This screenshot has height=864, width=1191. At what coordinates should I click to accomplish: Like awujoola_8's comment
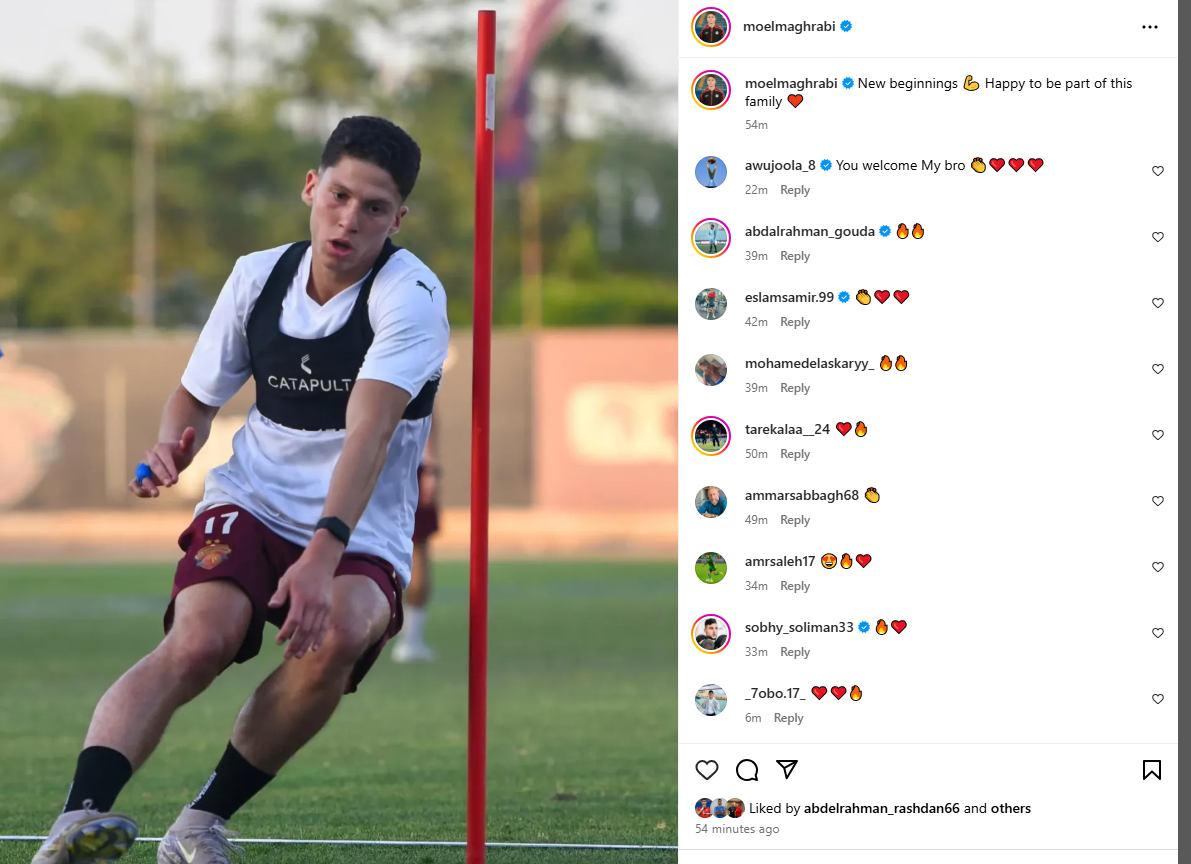pos(1158,171)
